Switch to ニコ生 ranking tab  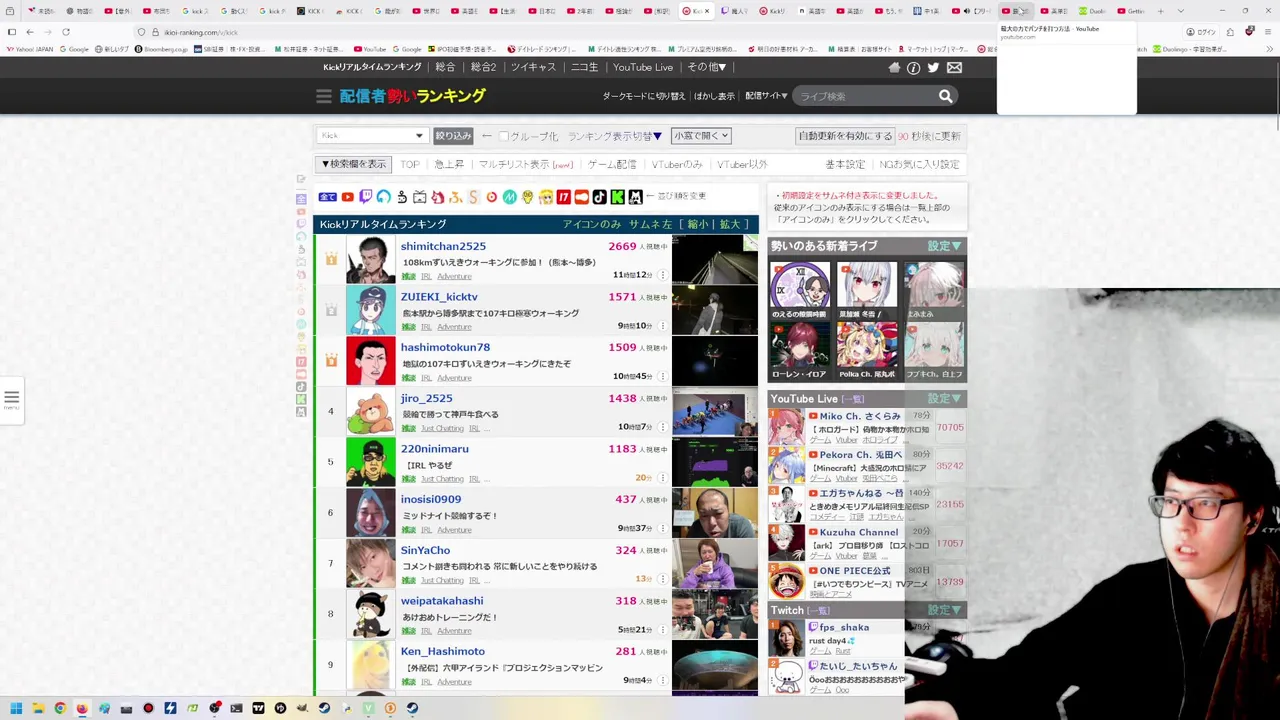click(x=584, y=67)
